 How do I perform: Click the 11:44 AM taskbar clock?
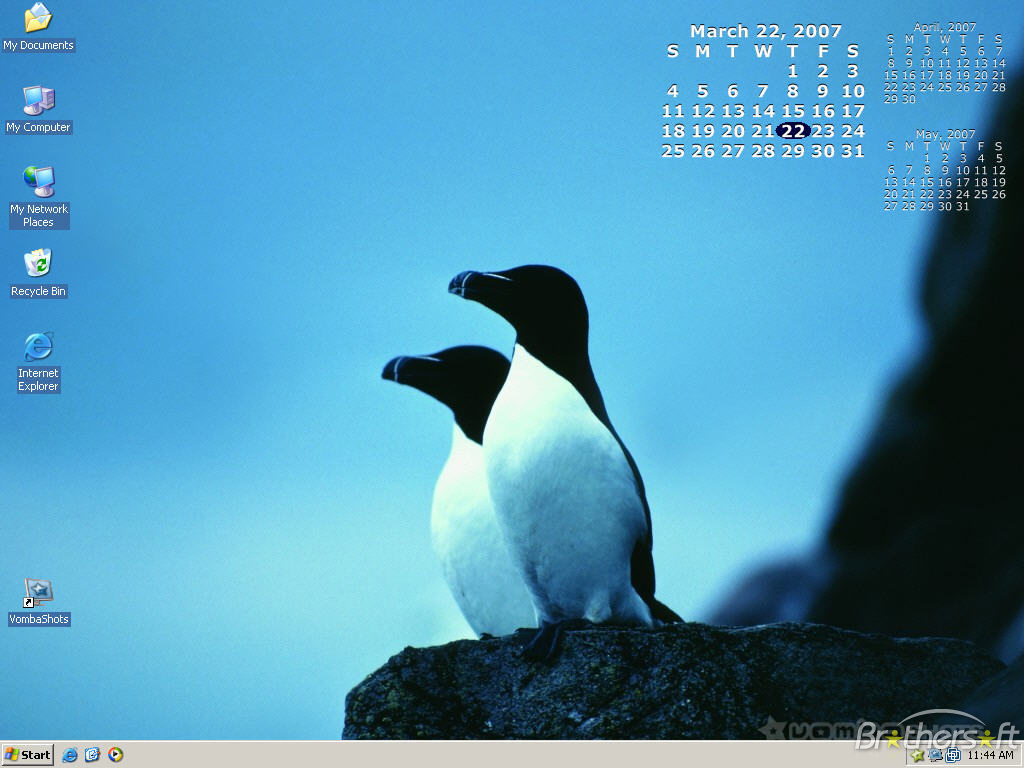(991, 756)
